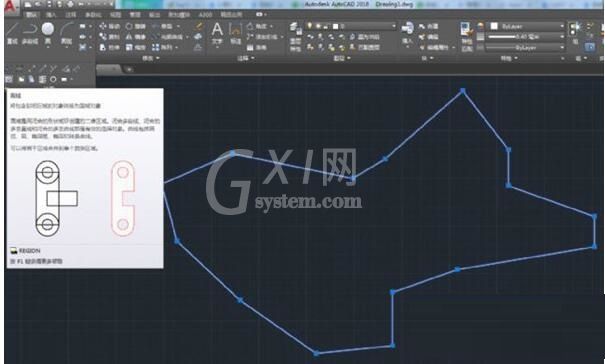Open the layer selection dropdown
Screen dimensions: 605x364
tap(394, 26)
